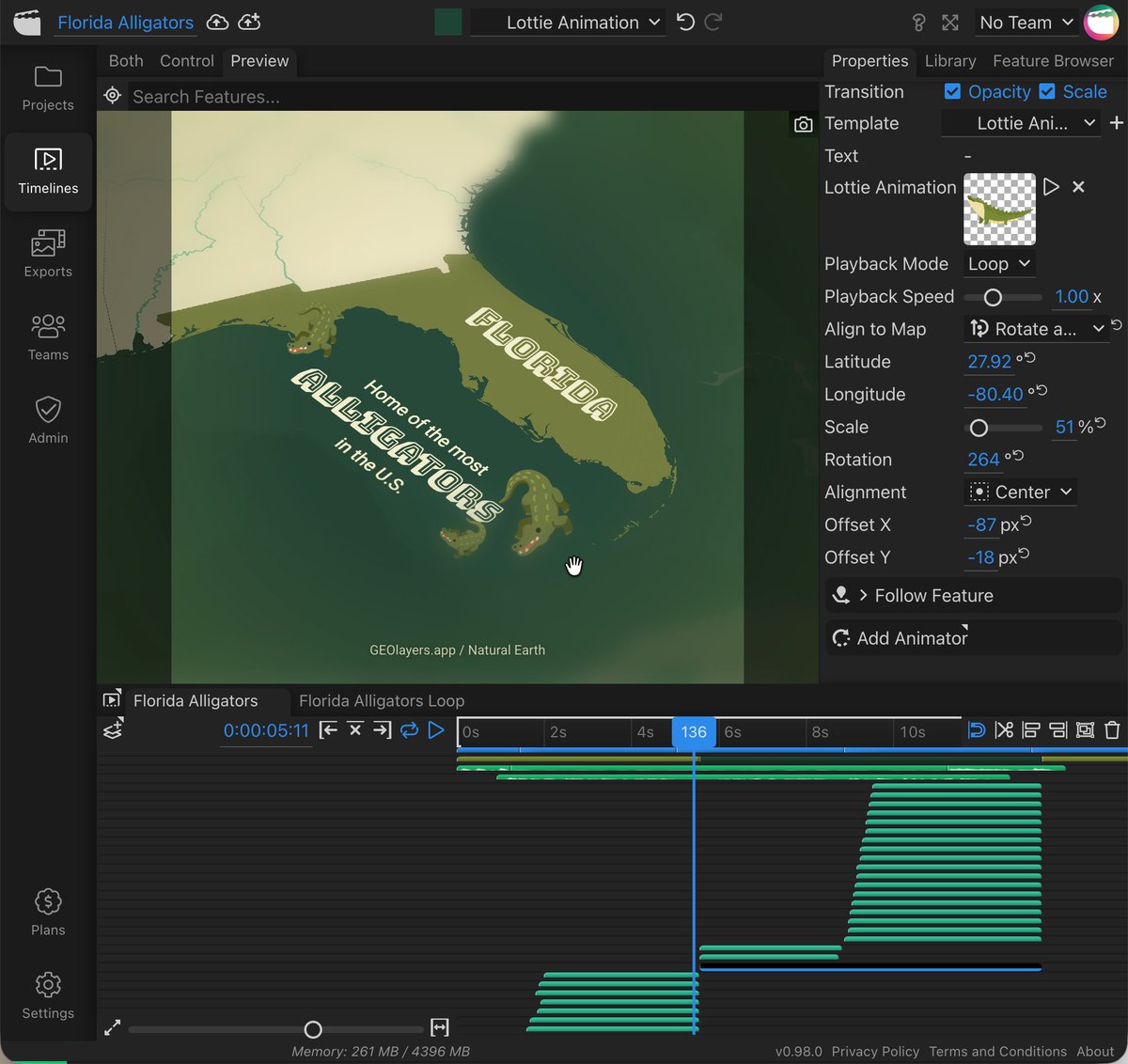The width and height of the screenshot is (1128, 1064).
Task: Remove the Lottie animation with the X
Action: coord(1079,187)
